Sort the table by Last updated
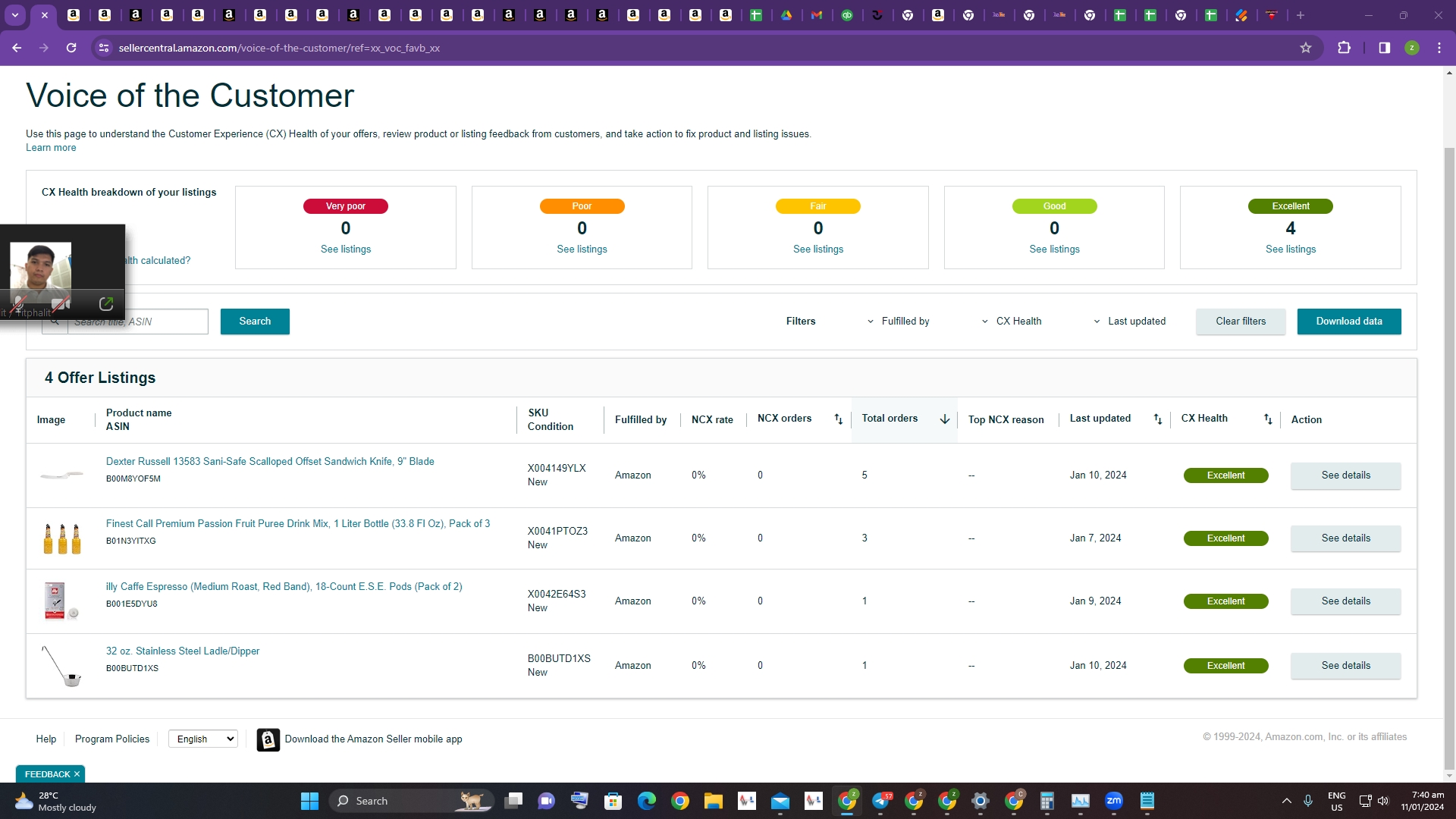 [x=1158, y=419]
